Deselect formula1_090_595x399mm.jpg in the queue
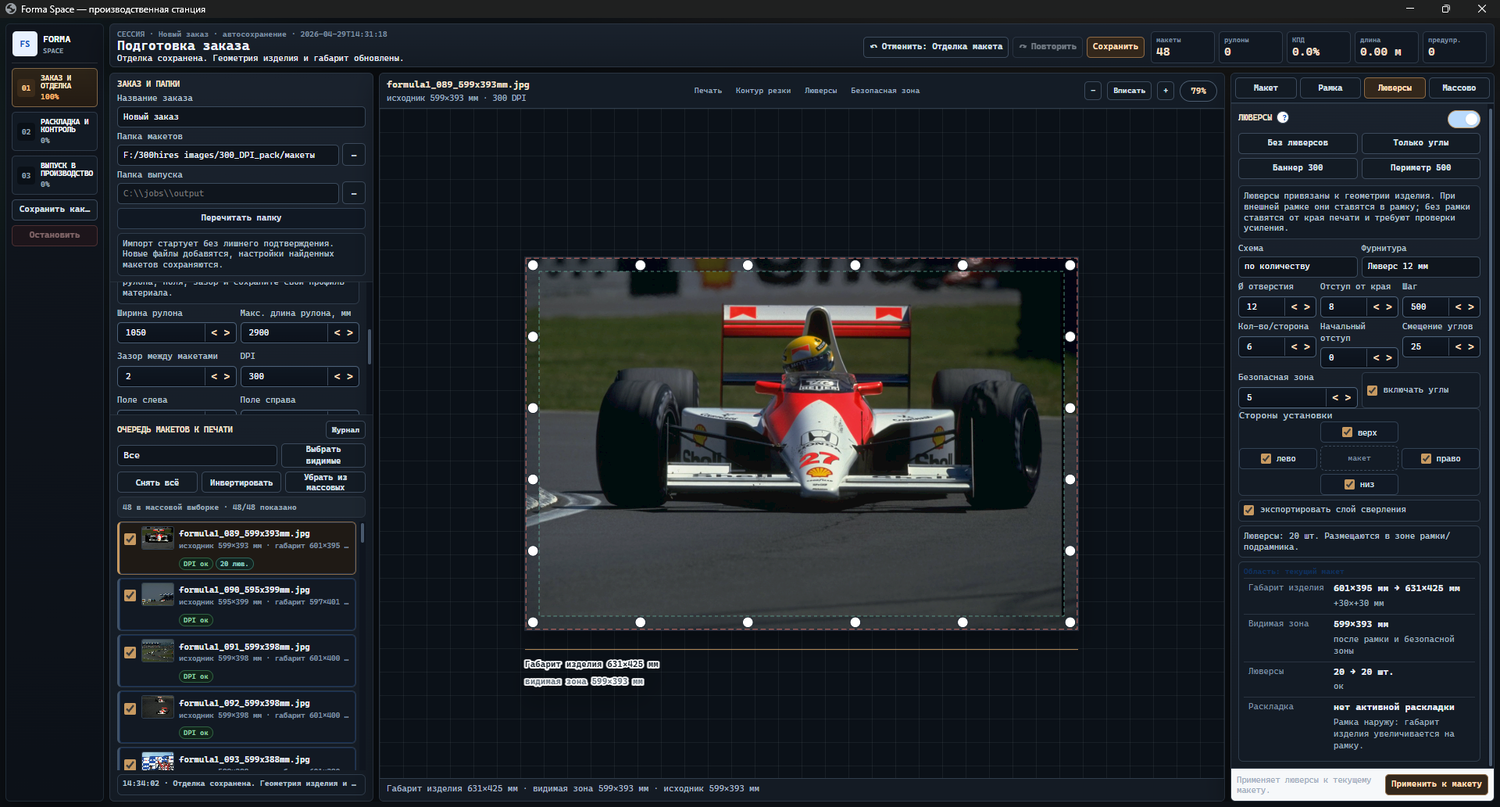The width and height of the screenshot is (1500, 807). pos(129,595)
